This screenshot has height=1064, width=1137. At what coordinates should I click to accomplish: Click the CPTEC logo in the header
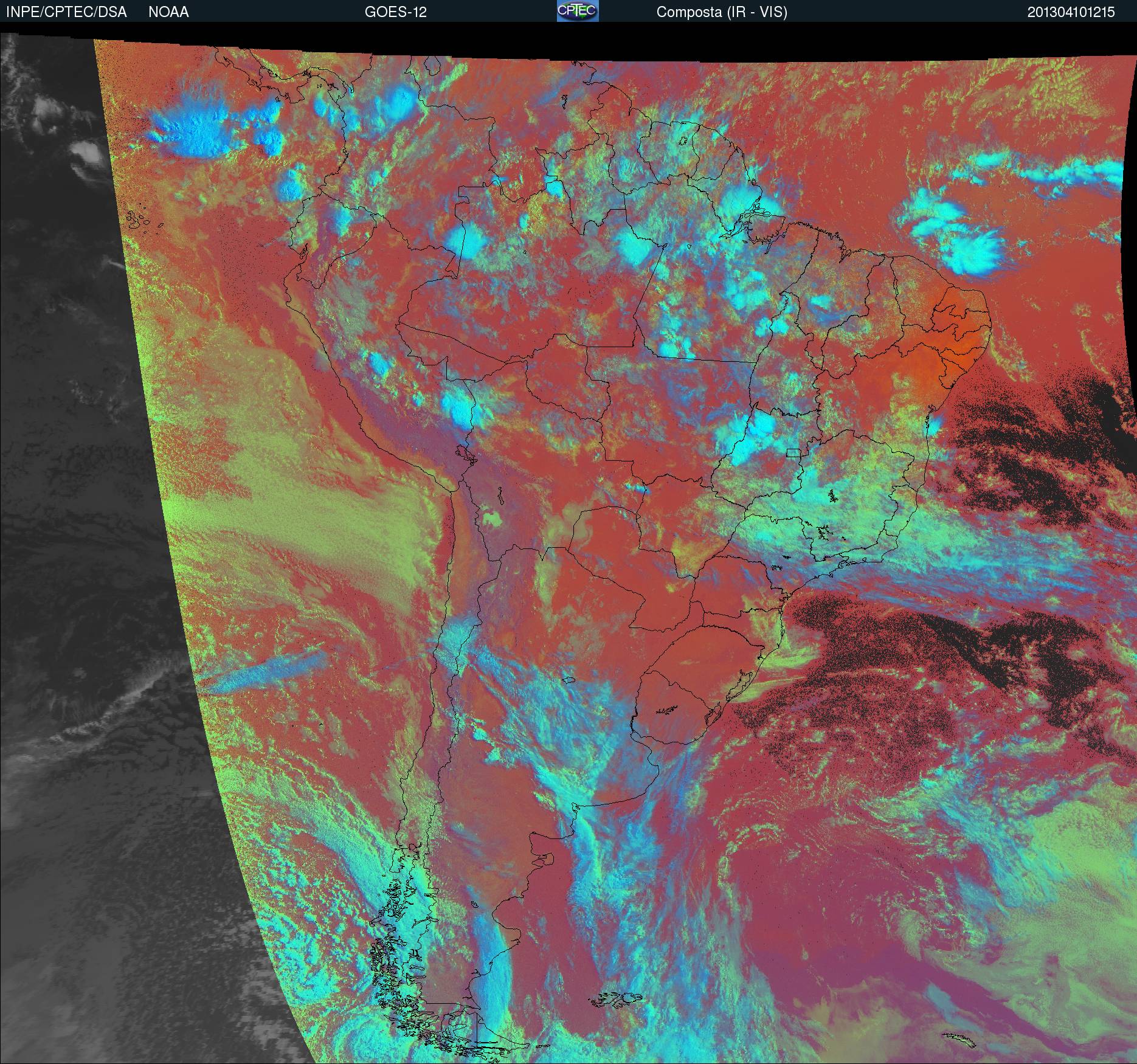(x=578, y=11)
